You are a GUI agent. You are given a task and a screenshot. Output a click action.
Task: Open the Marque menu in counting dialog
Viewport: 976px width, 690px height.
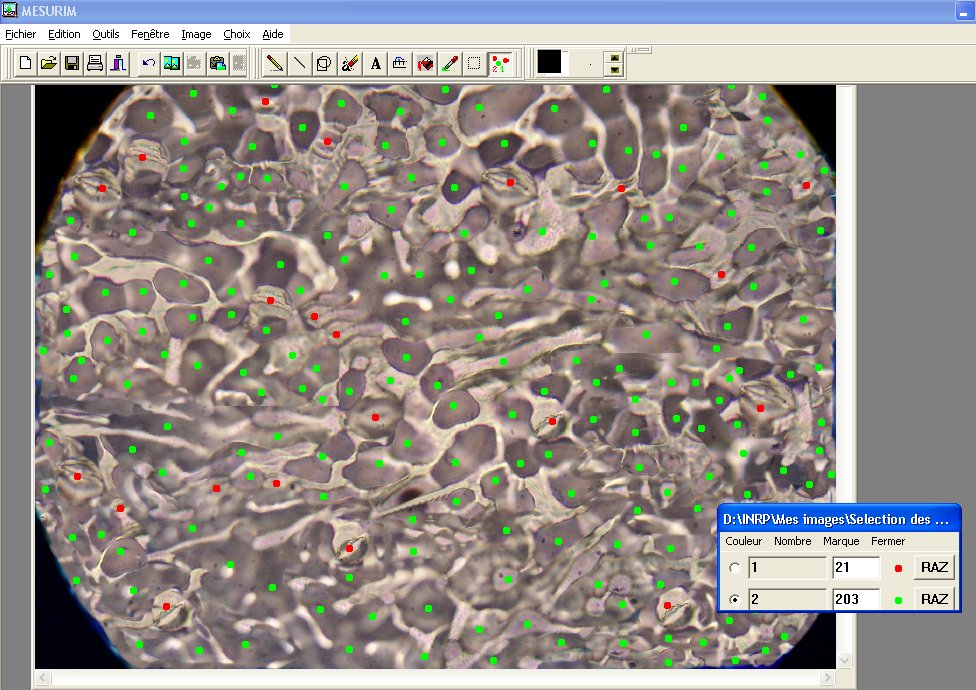coord(841,541)
